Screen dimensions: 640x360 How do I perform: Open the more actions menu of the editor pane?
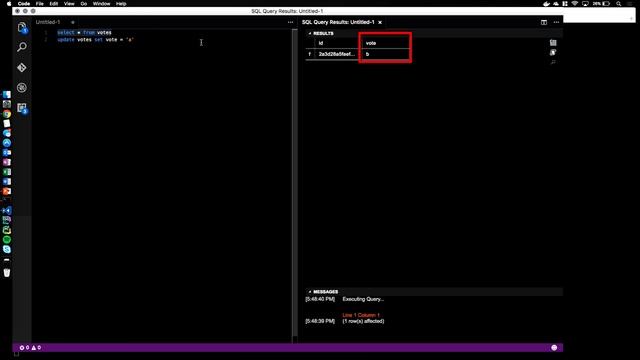[290, 22]
